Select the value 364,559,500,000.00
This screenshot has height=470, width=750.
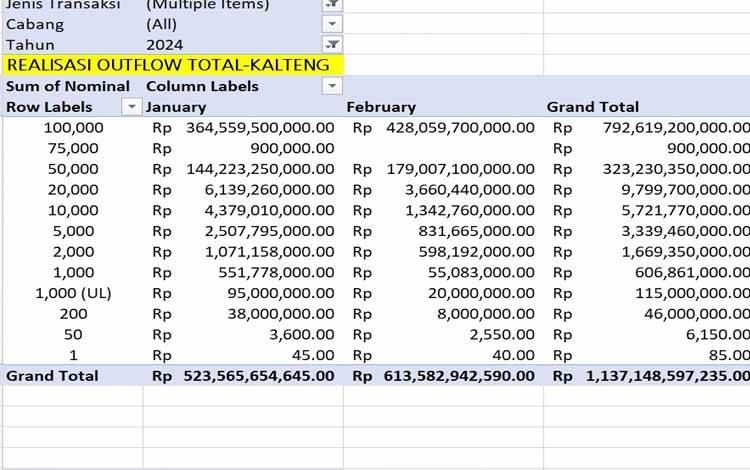260,128
